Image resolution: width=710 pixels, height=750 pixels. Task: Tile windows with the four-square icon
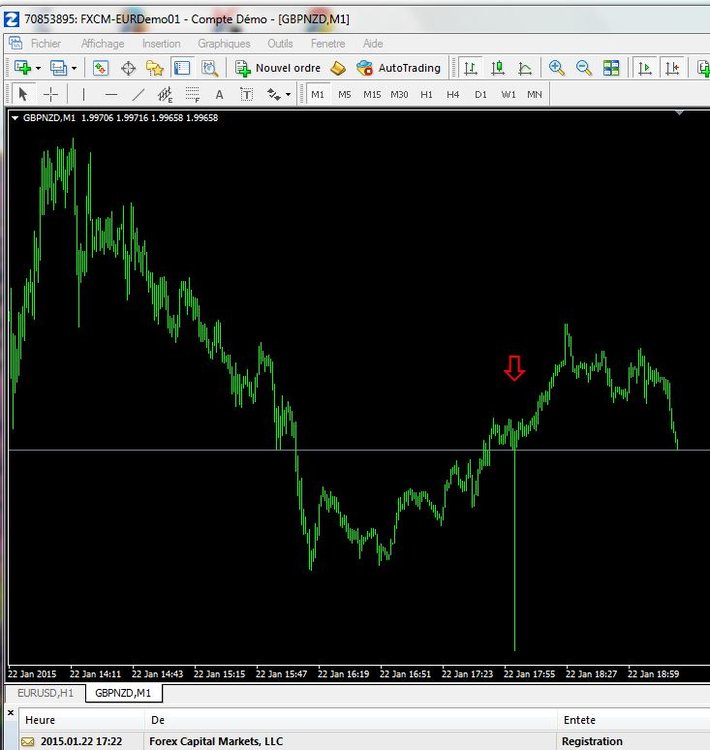point(611,68)
